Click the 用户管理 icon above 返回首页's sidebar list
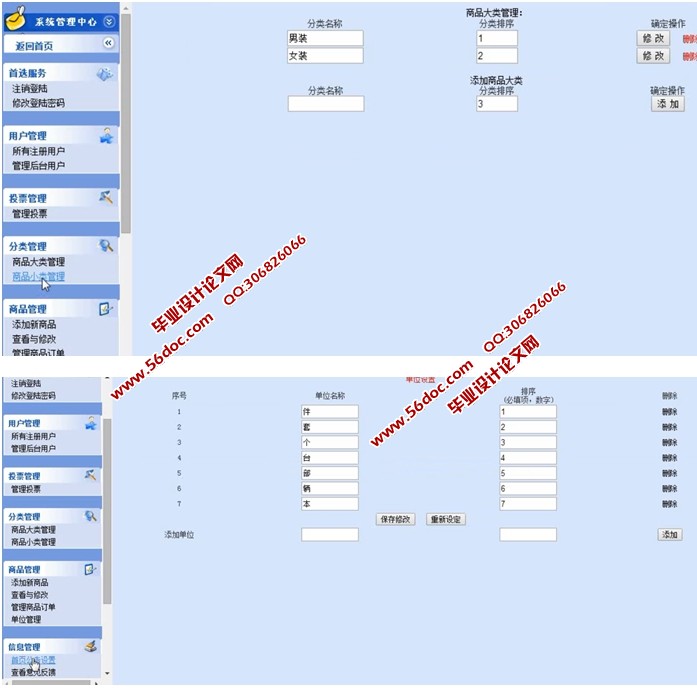Screen dimensions: 697x695 tap(107, 136)
